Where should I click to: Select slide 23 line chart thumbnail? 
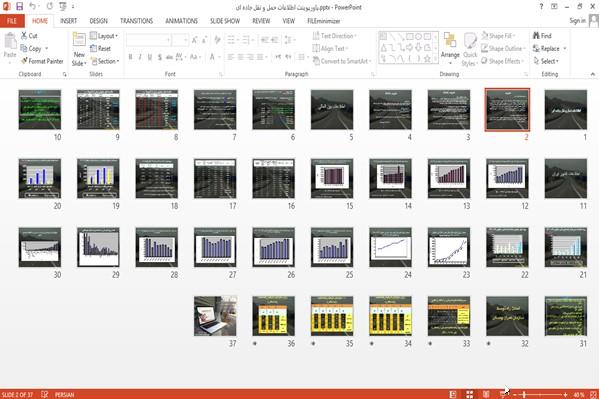[x=449, y=247]
